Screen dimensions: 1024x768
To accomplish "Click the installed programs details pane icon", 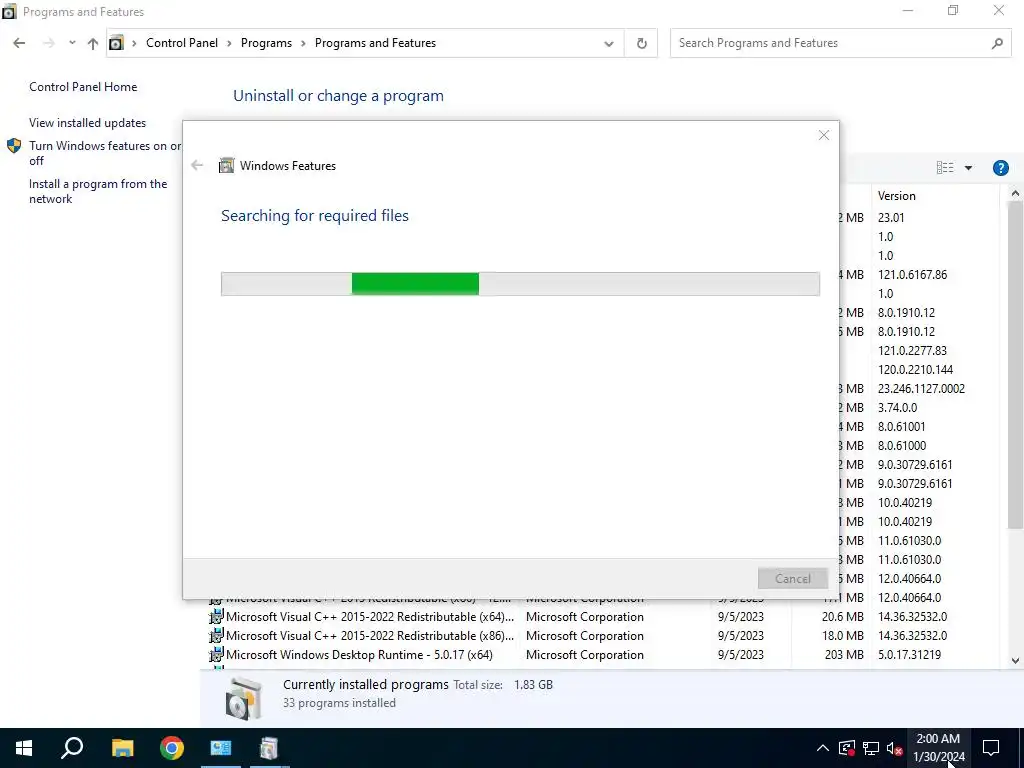I will (243, 699).
